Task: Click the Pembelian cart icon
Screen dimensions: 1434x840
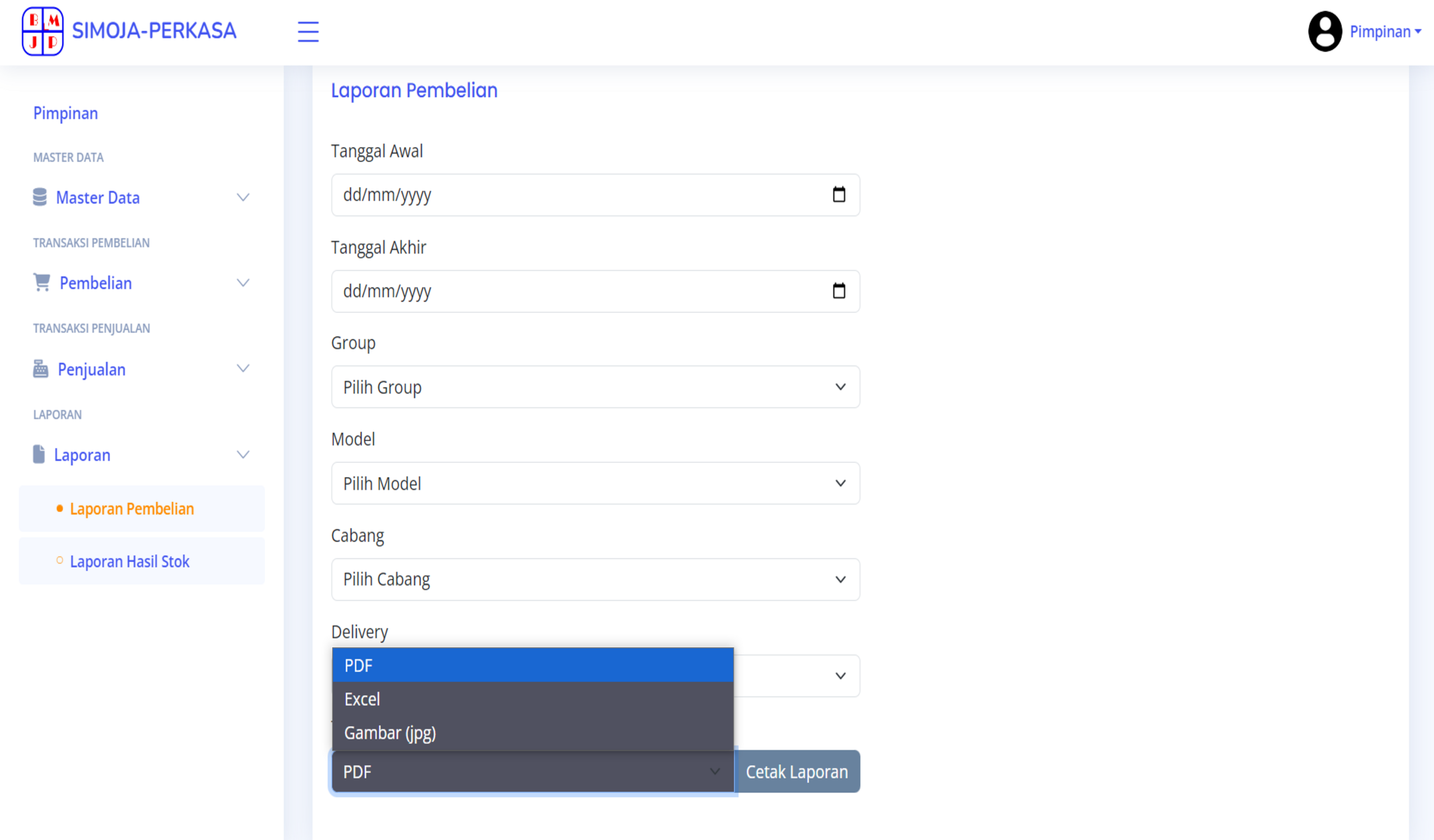Action: coord(42,282)
